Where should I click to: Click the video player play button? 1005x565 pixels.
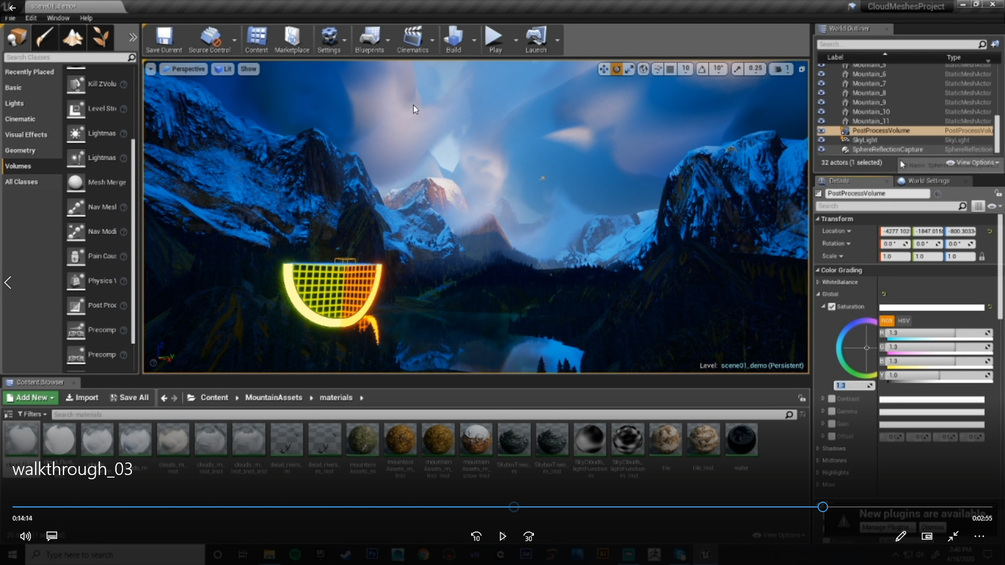coord(502,536)
